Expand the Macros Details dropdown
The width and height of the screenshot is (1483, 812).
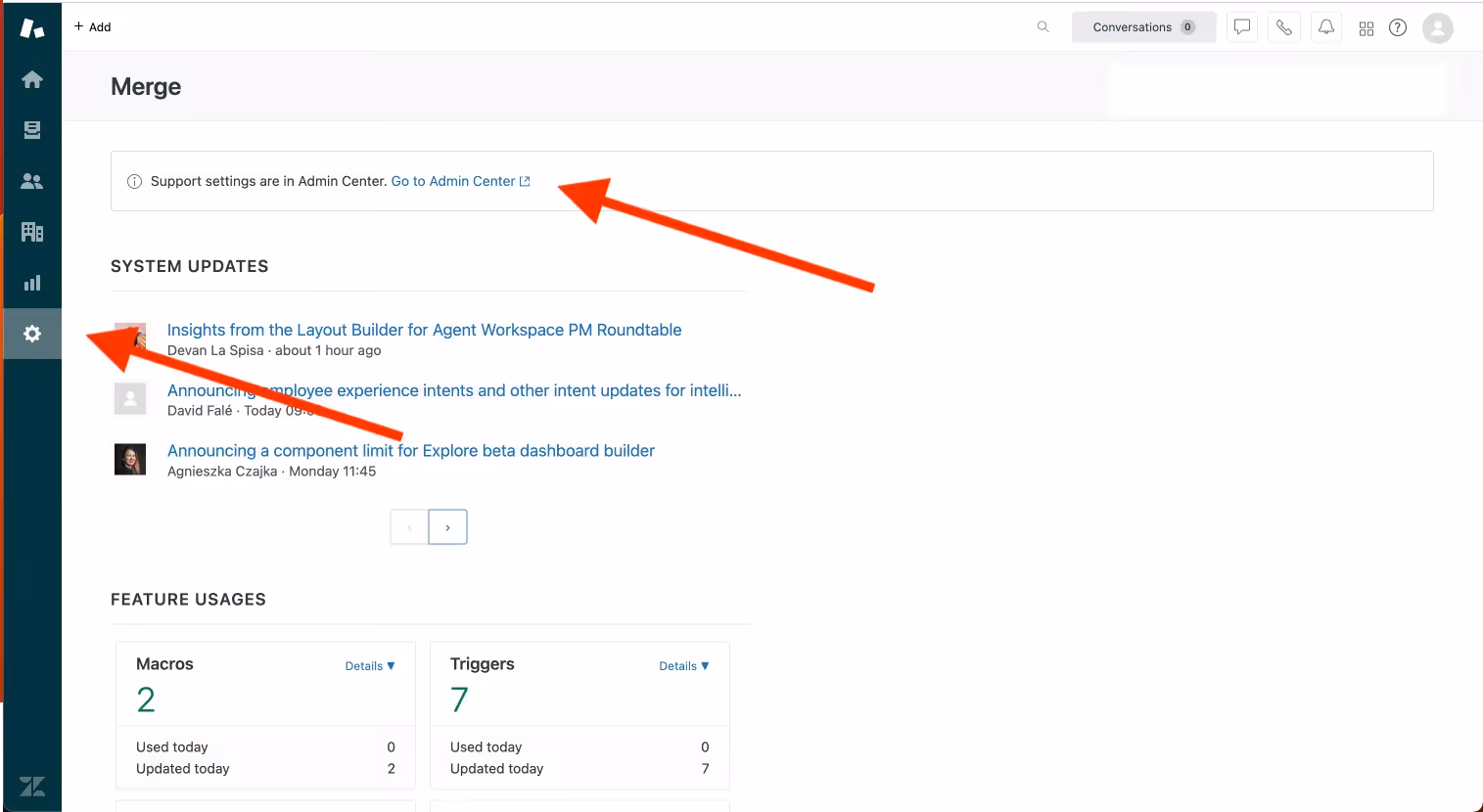370,666
